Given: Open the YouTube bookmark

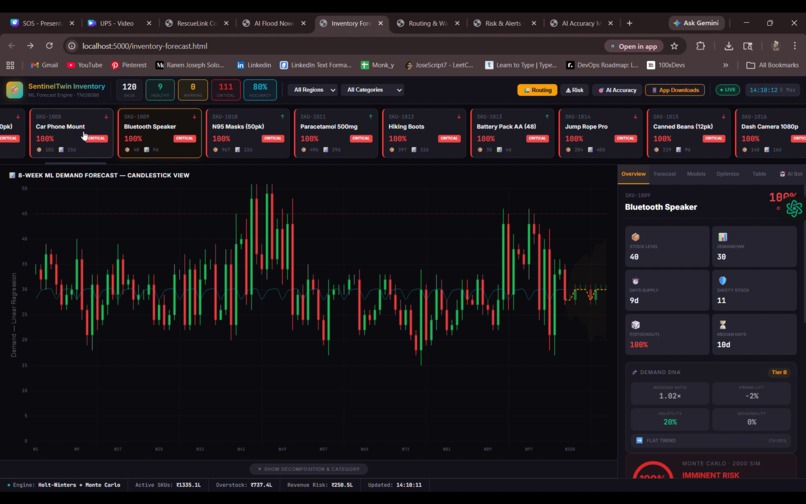Looking at the screenshot, I should pos(84,65).
